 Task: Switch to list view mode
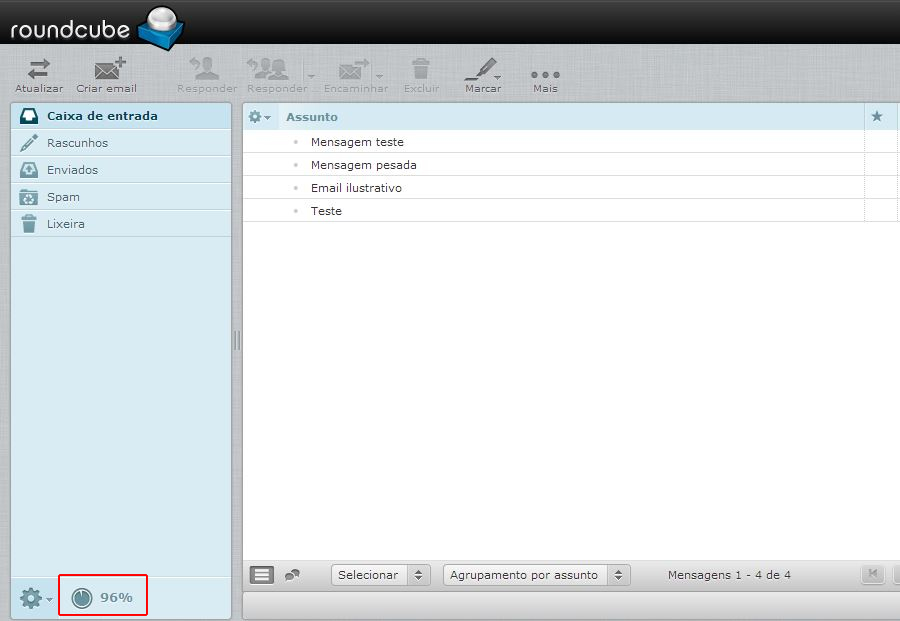[261, 575]
